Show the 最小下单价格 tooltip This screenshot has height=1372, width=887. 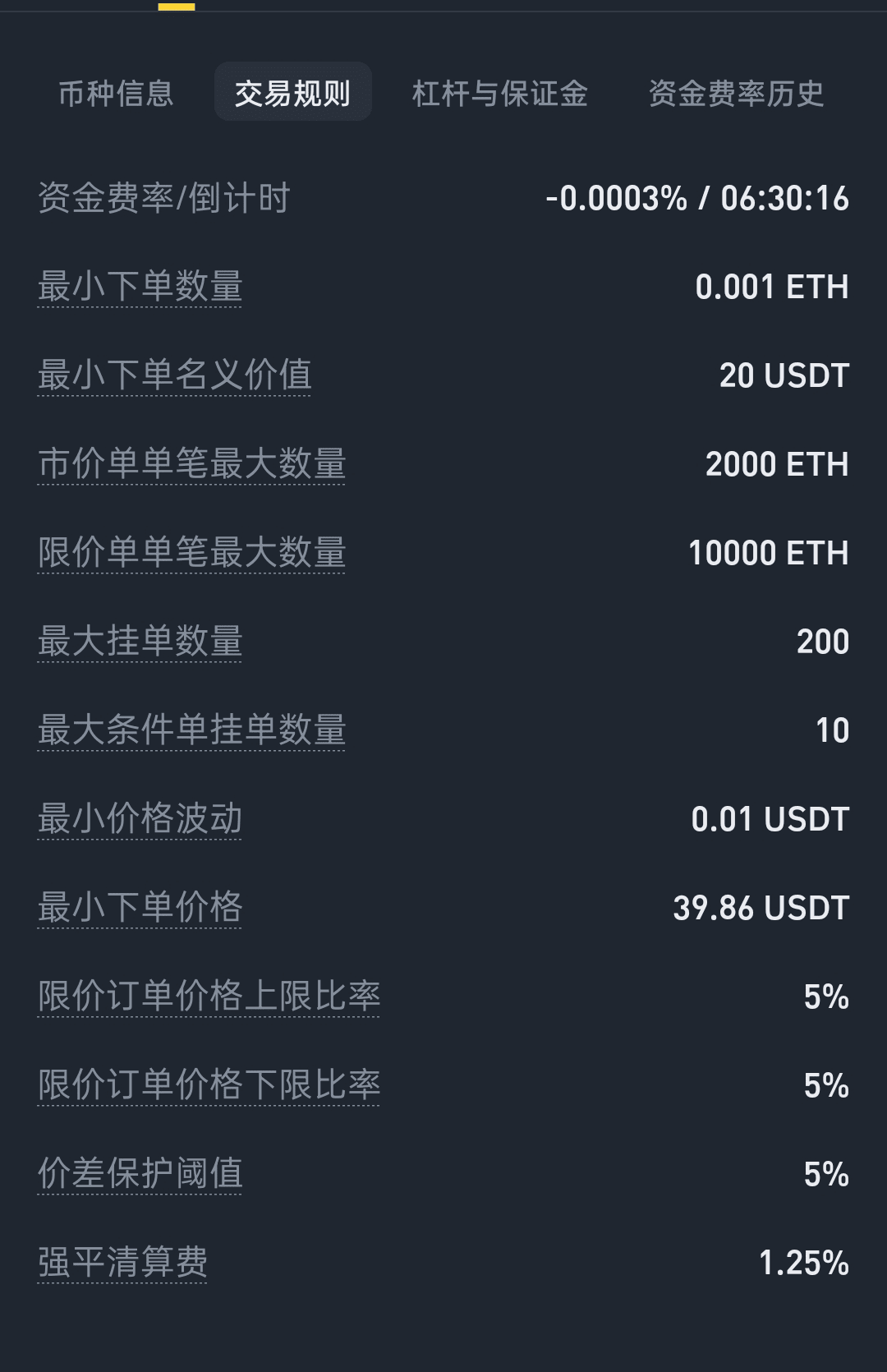(x=140, y=908)
